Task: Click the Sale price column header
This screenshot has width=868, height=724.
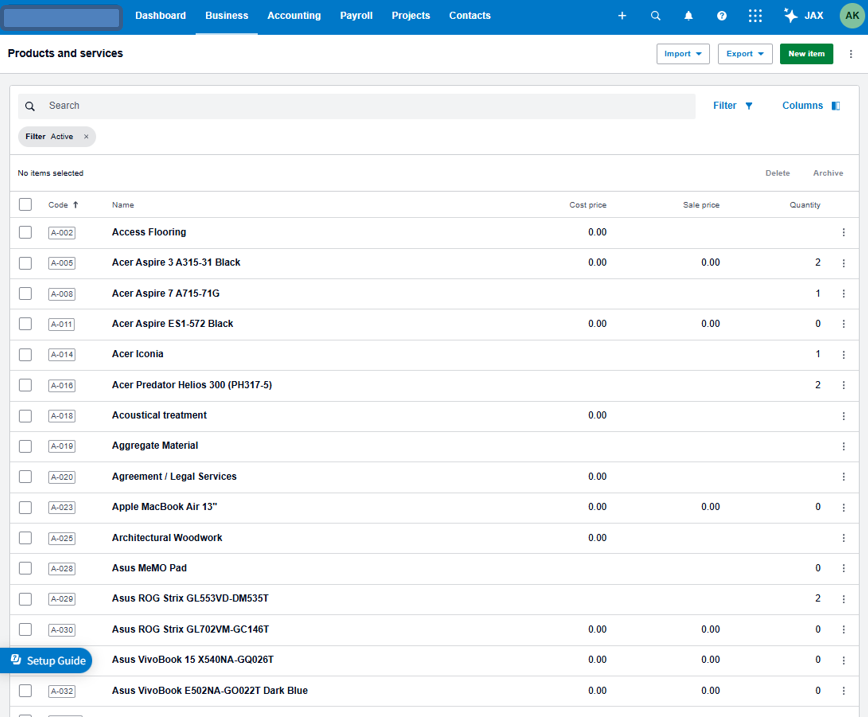Action: point(701,205)
